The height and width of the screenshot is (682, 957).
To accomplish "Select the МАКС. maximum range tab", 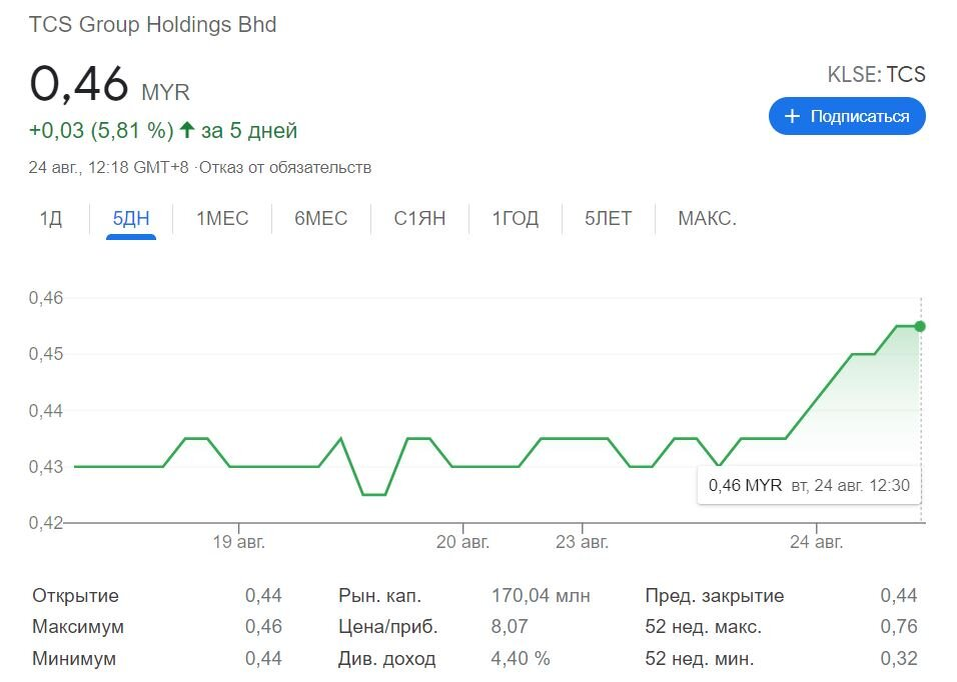I will pyautogui.click(x=707, y=219).
